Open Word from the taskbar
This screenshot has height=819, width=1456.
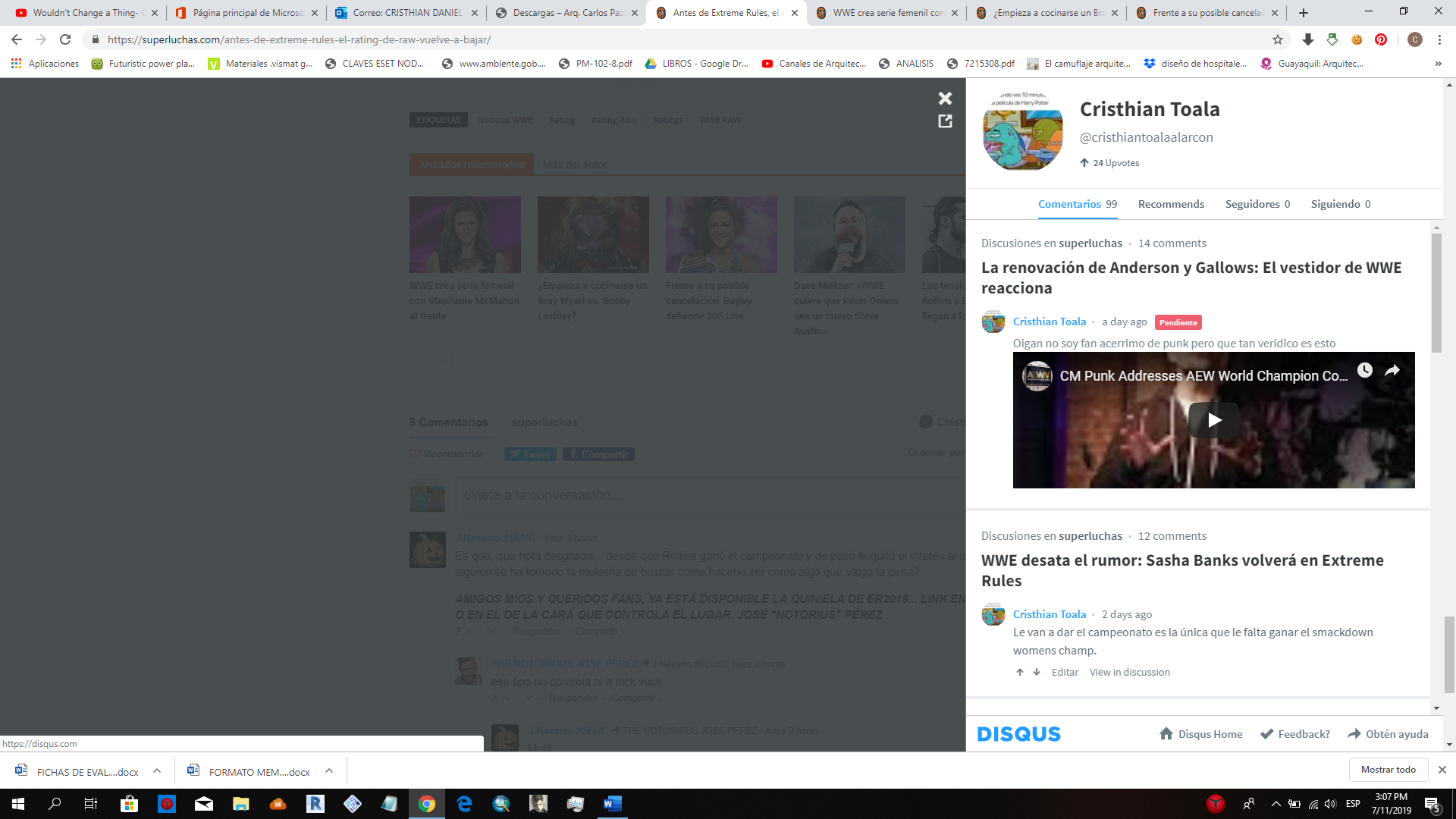(x=613, y=804)
